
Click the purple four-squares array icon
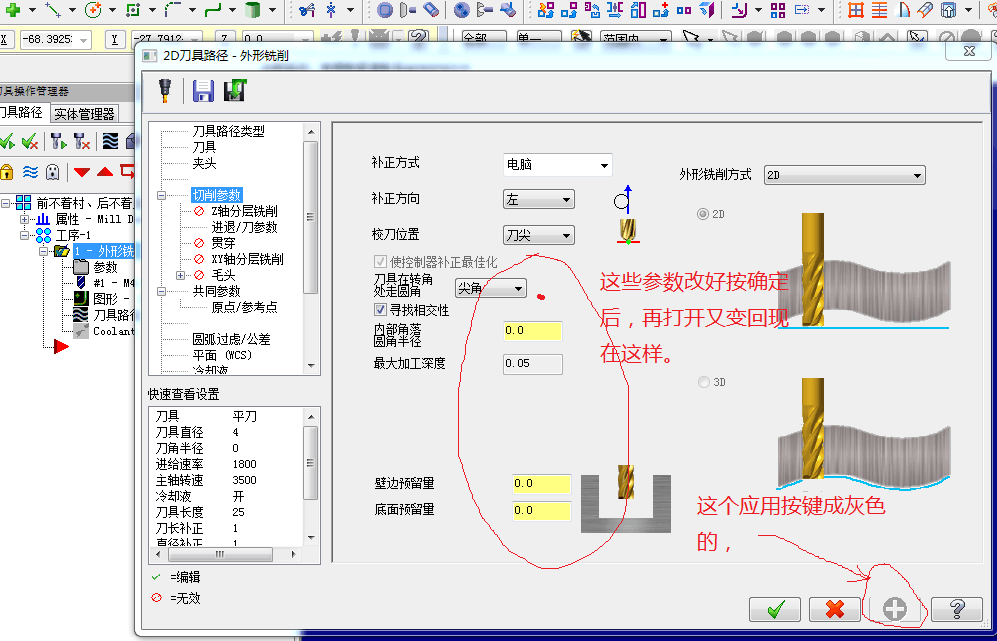coord(778,10)
